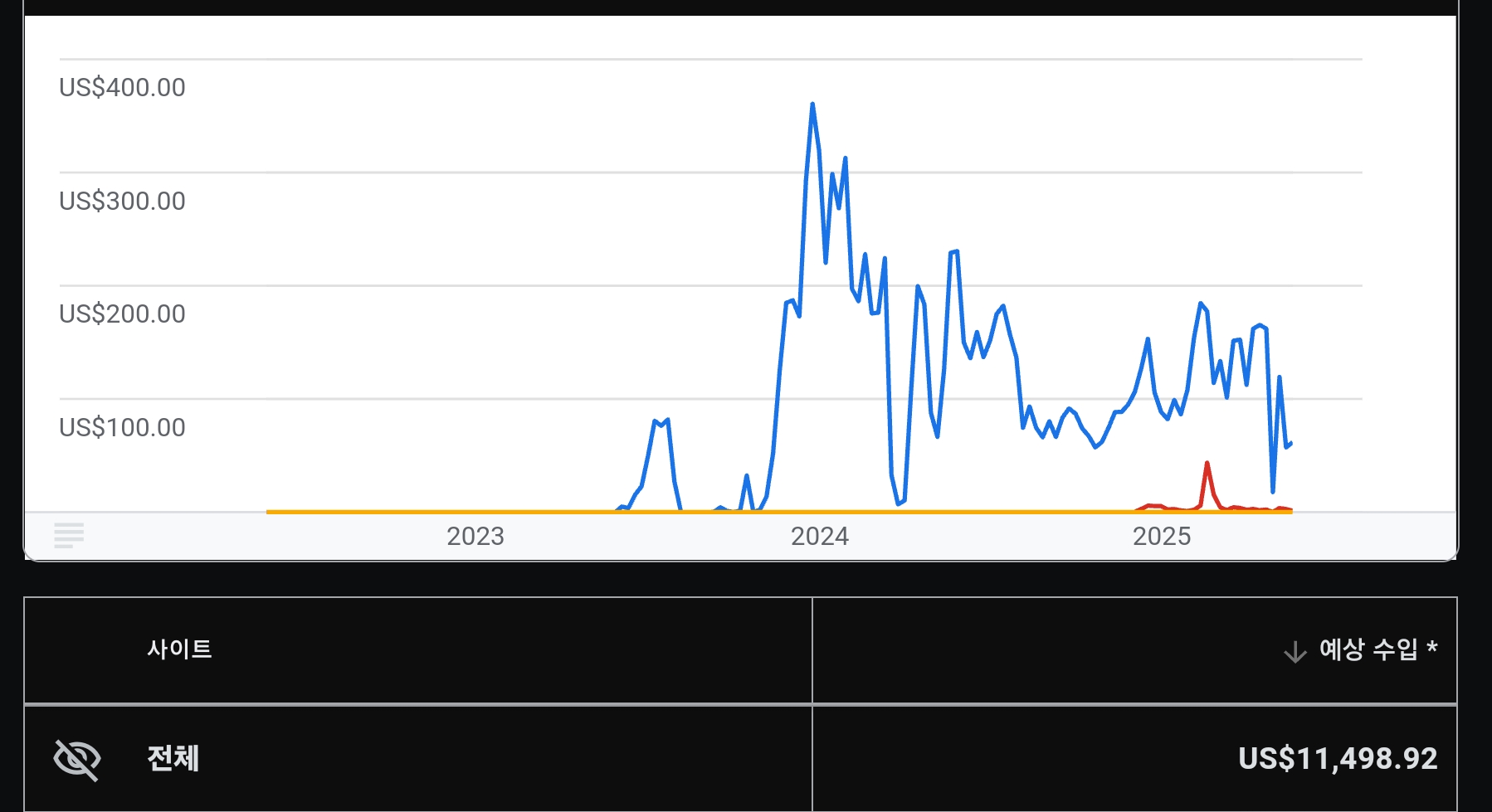Screen dimensions: 1492x812
Task: Click the US$300.00 axis label
Action: click(x=122, y=201)
